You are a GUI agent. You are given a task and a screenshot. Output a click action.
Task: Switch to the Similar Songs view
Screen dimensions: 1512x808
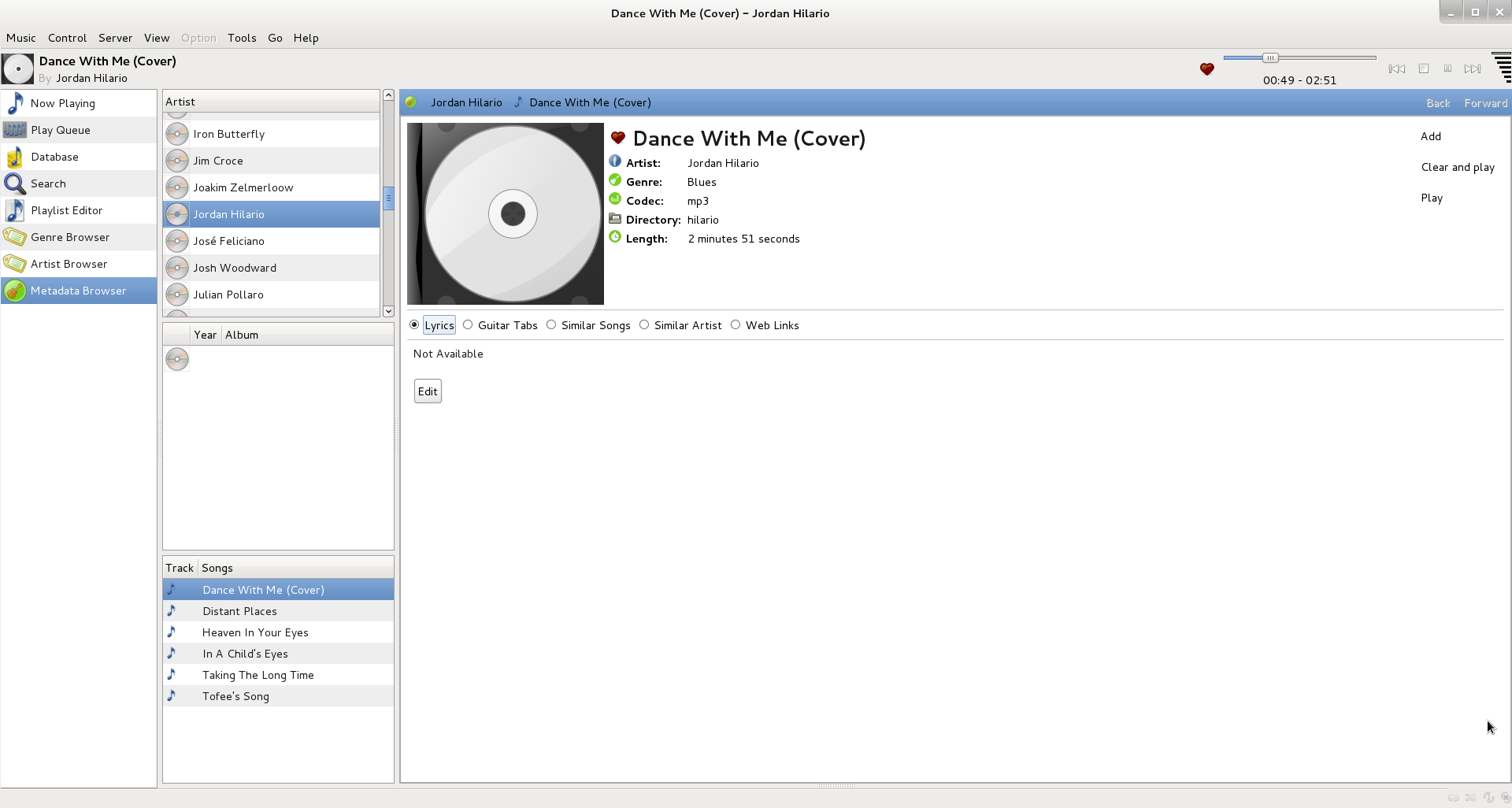(x=551, y=324)
